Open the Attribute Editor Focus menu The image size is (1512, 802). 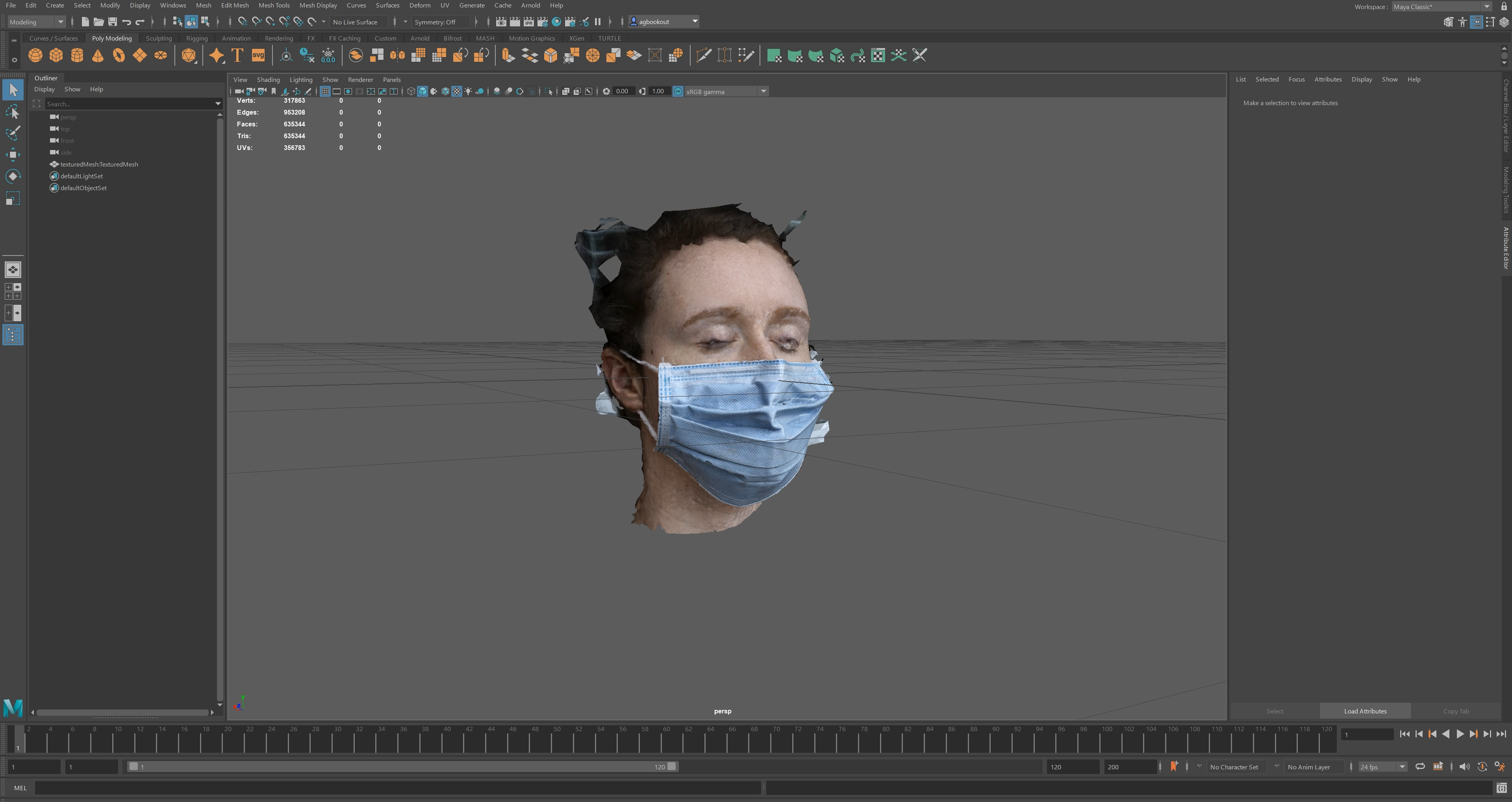[1296, 79]
